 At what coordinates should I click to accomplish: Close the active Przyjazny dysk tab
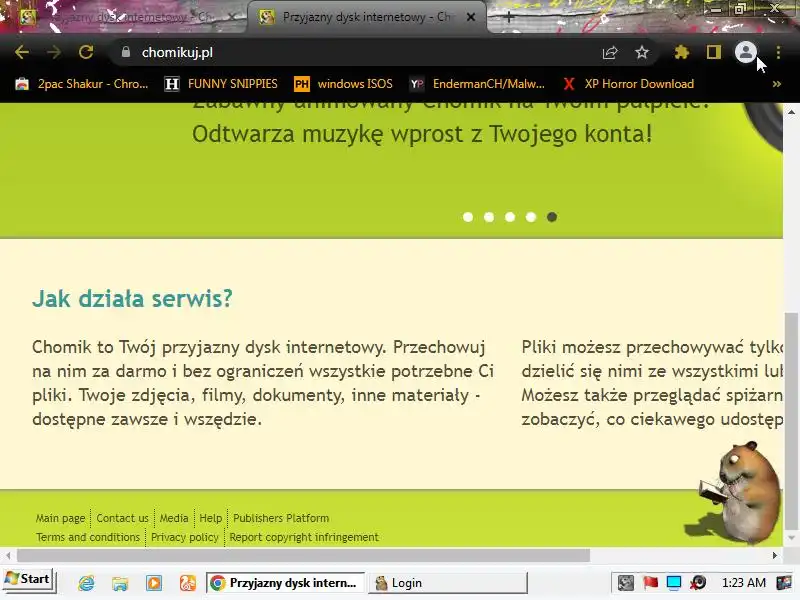pos(471,17)
